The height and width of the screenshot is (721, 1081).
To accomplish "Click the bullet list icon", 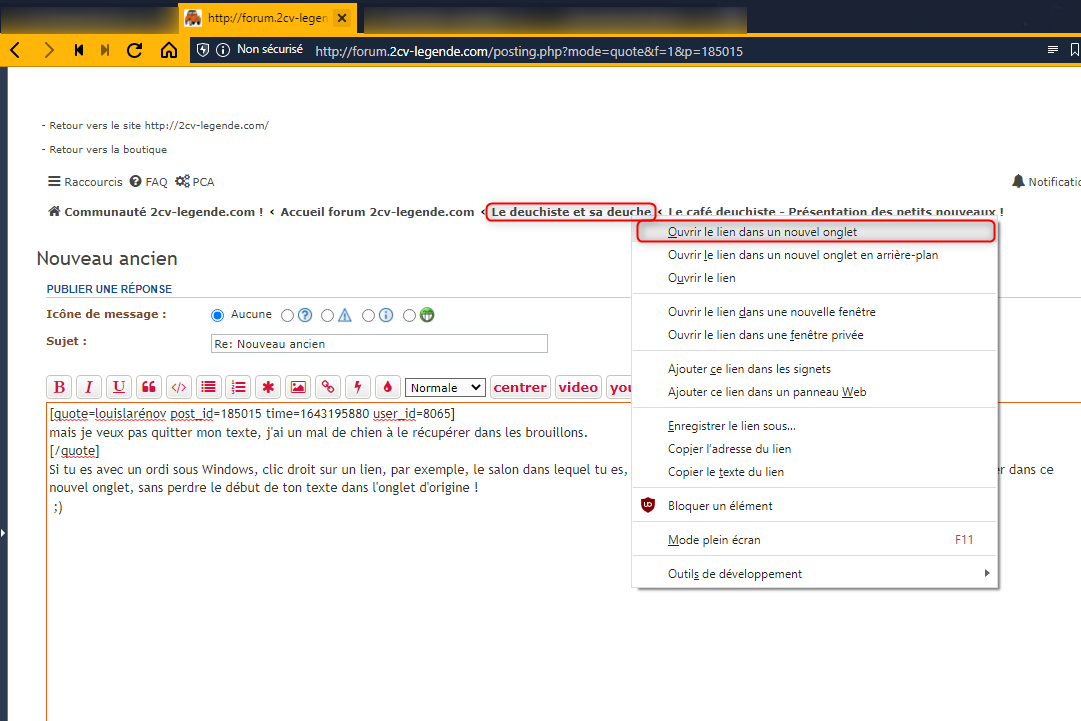I will [208, 388].
